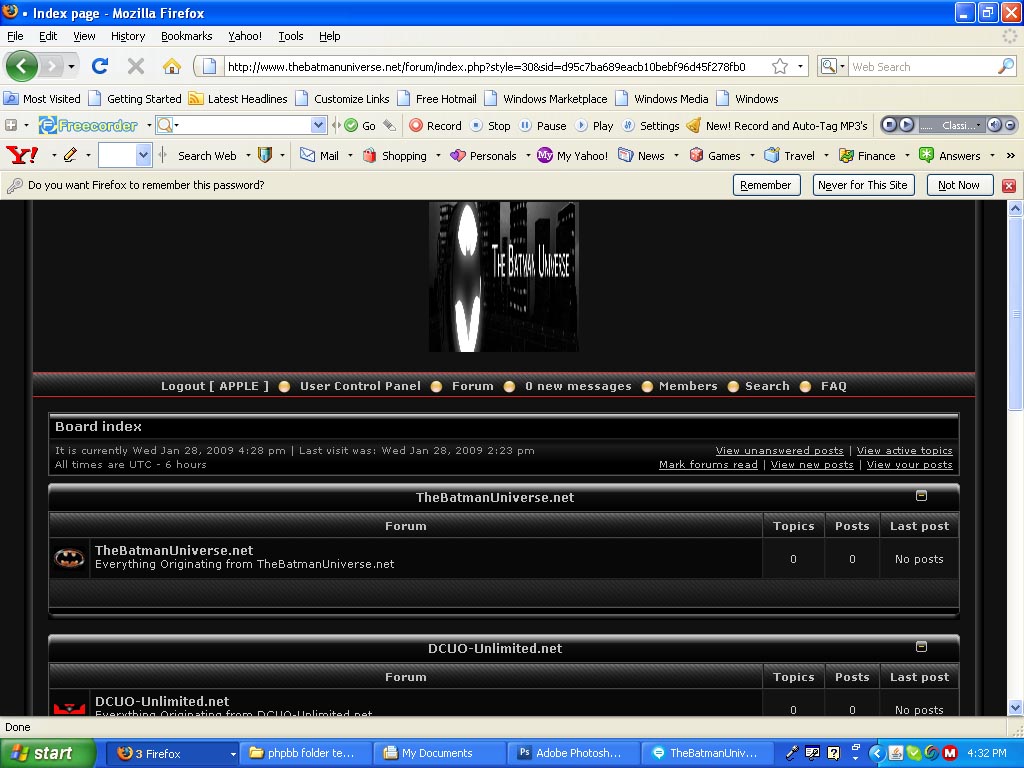
Task: Expand the URL bar history dropdown
Action: click(801, 66)
